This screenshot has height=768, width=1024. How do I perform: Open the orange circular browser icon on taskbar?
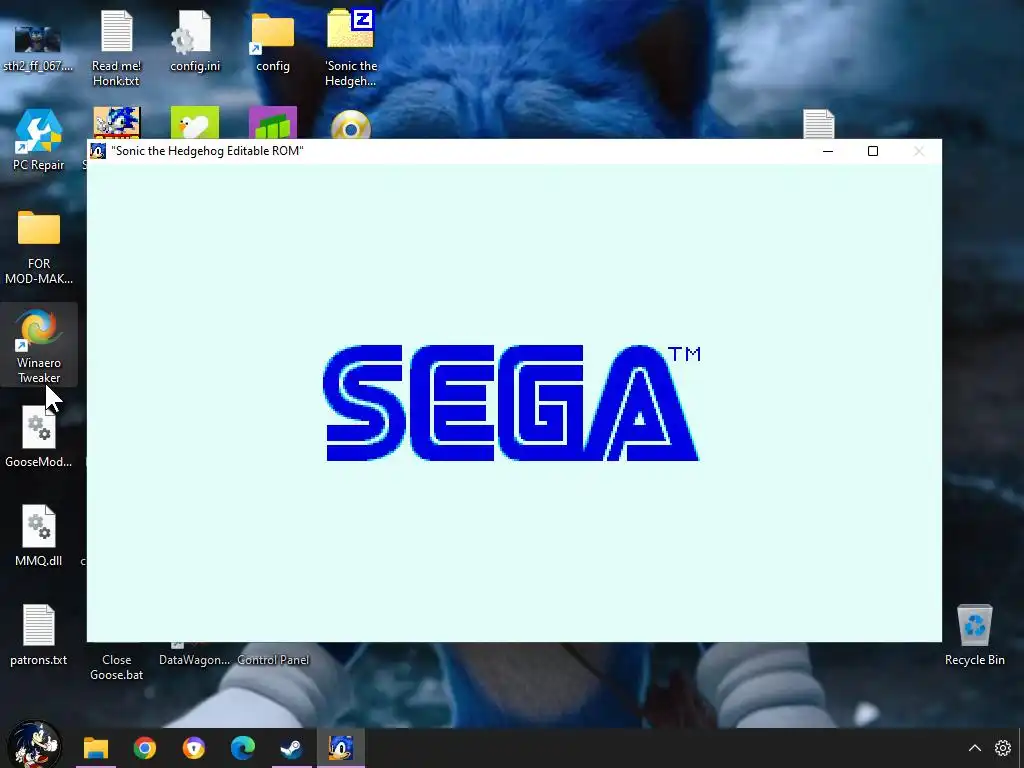coord(193,748)
